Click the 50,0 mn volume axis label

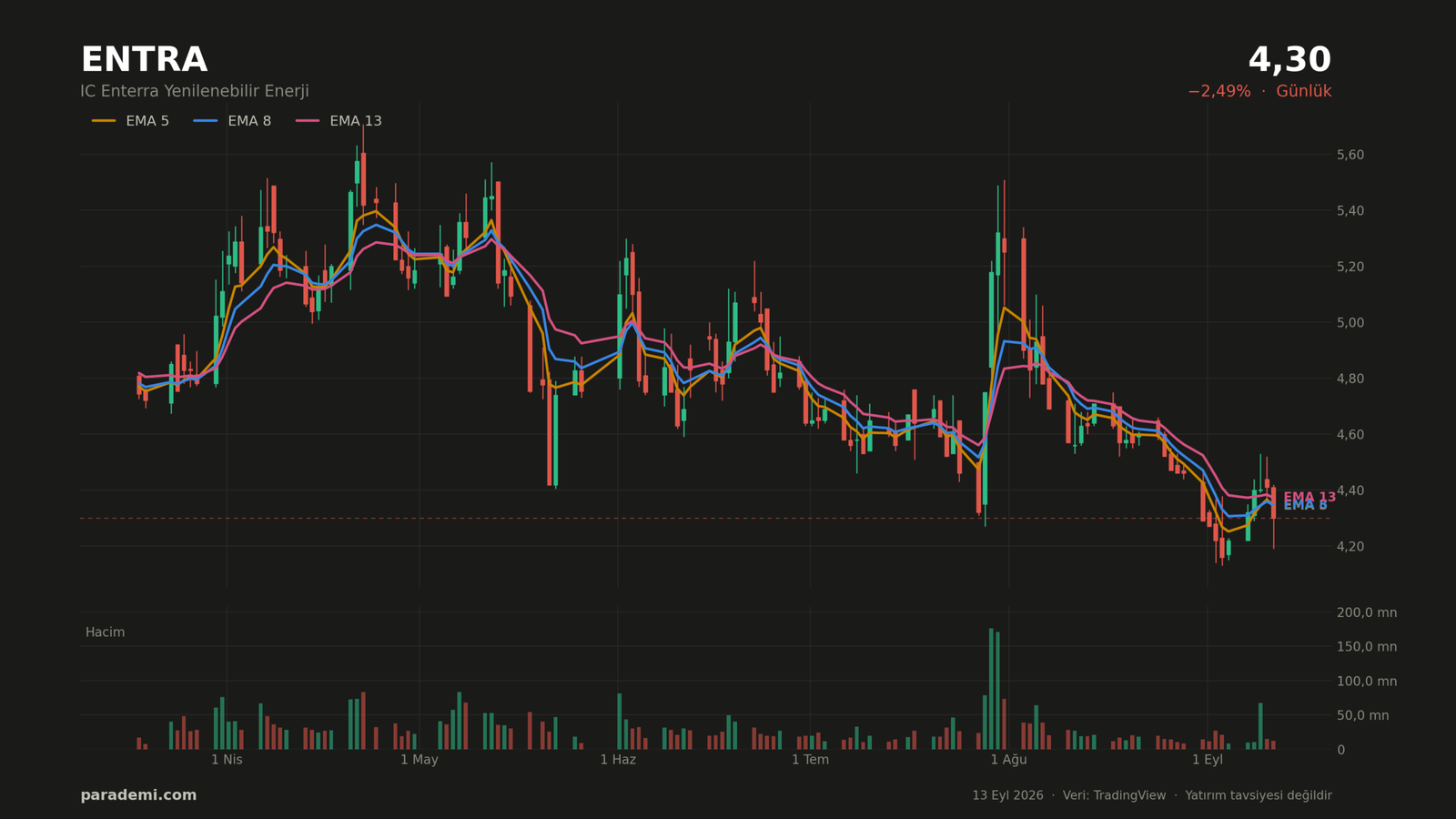point(1363,716)
